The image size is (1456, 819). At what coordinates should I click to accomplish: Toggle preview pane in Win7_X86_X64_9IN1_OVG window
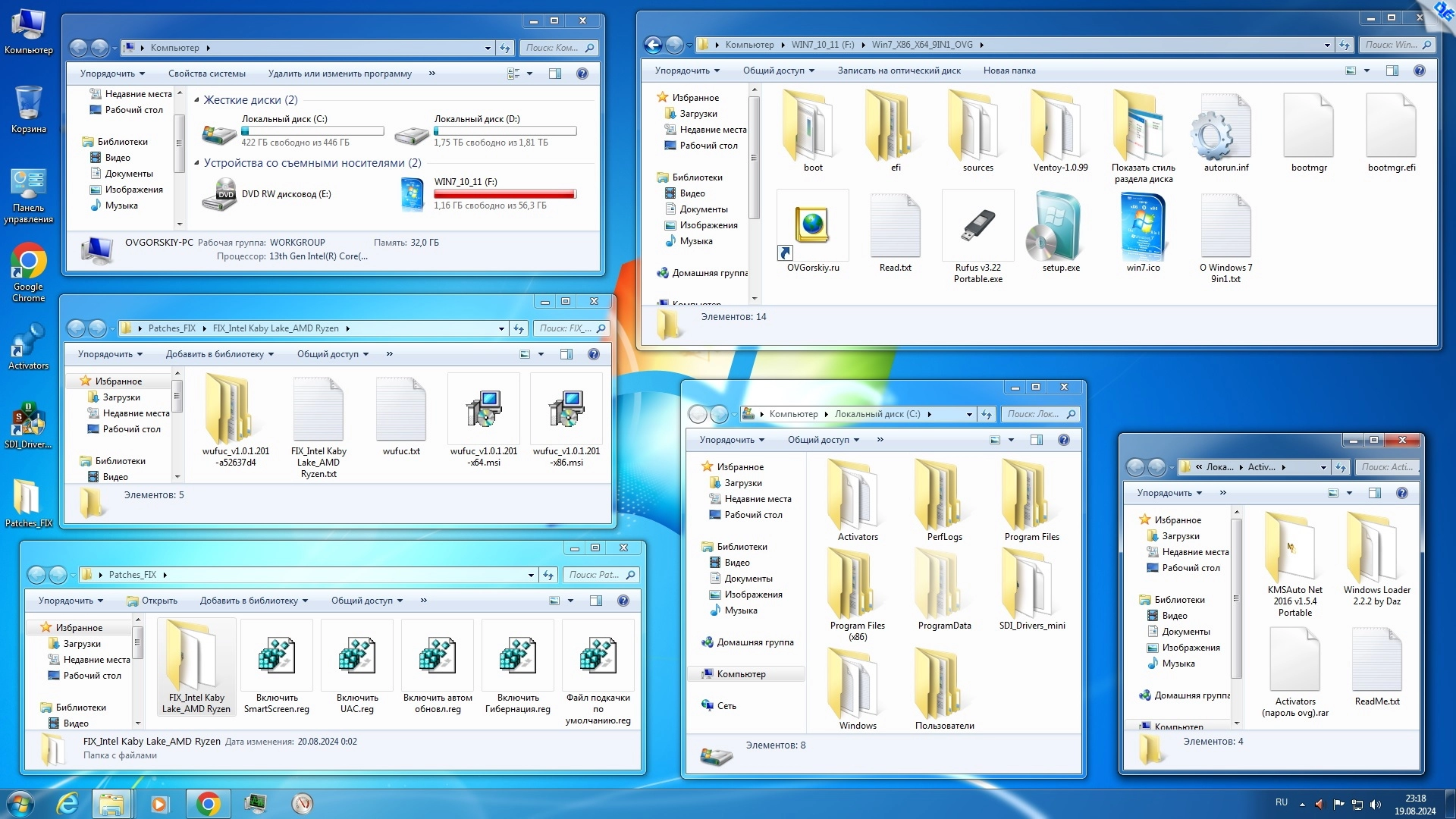[1392, 71]
